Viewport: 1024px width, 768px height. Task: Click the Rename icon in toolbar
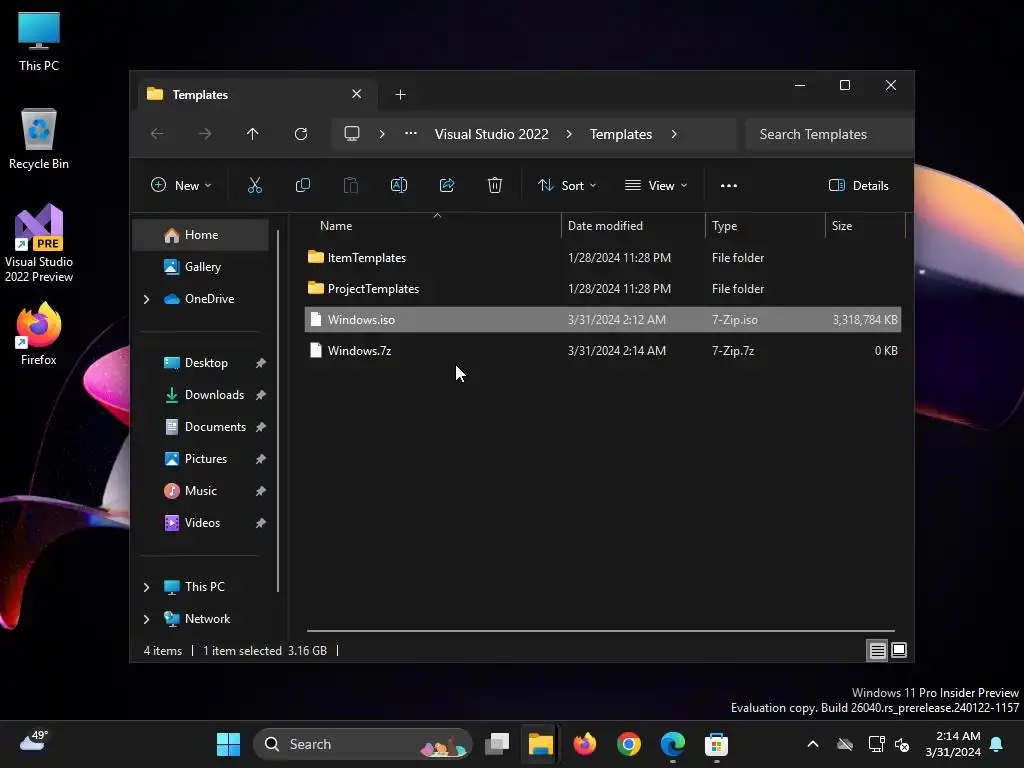pyautogui.click(x=398, y=185)
